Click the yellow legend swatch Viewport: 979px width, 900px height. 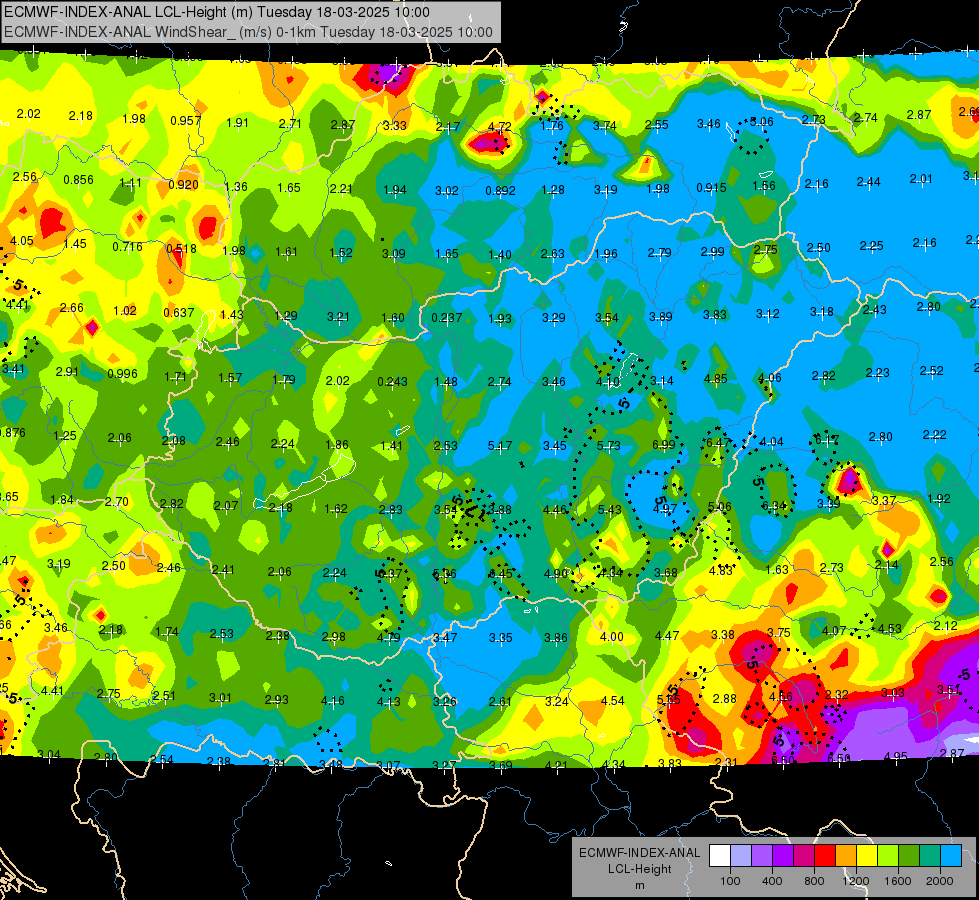(x=867, y=855)
